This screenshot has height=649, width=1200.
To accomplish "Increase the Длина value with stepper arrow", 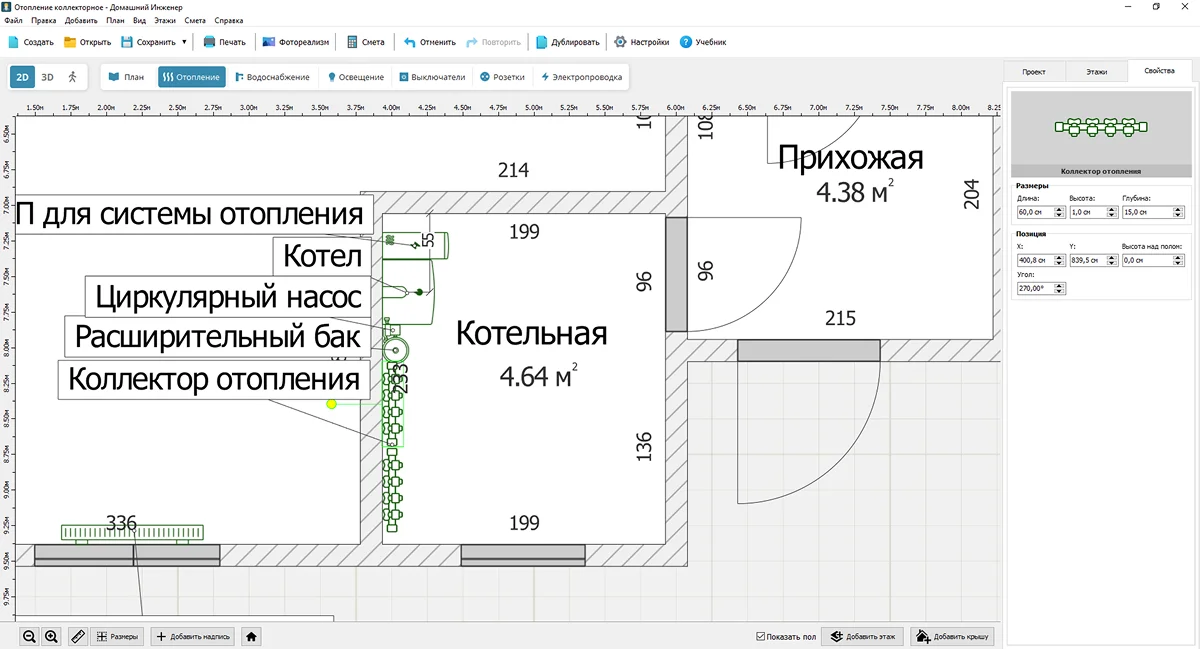I will point(1057,210).
